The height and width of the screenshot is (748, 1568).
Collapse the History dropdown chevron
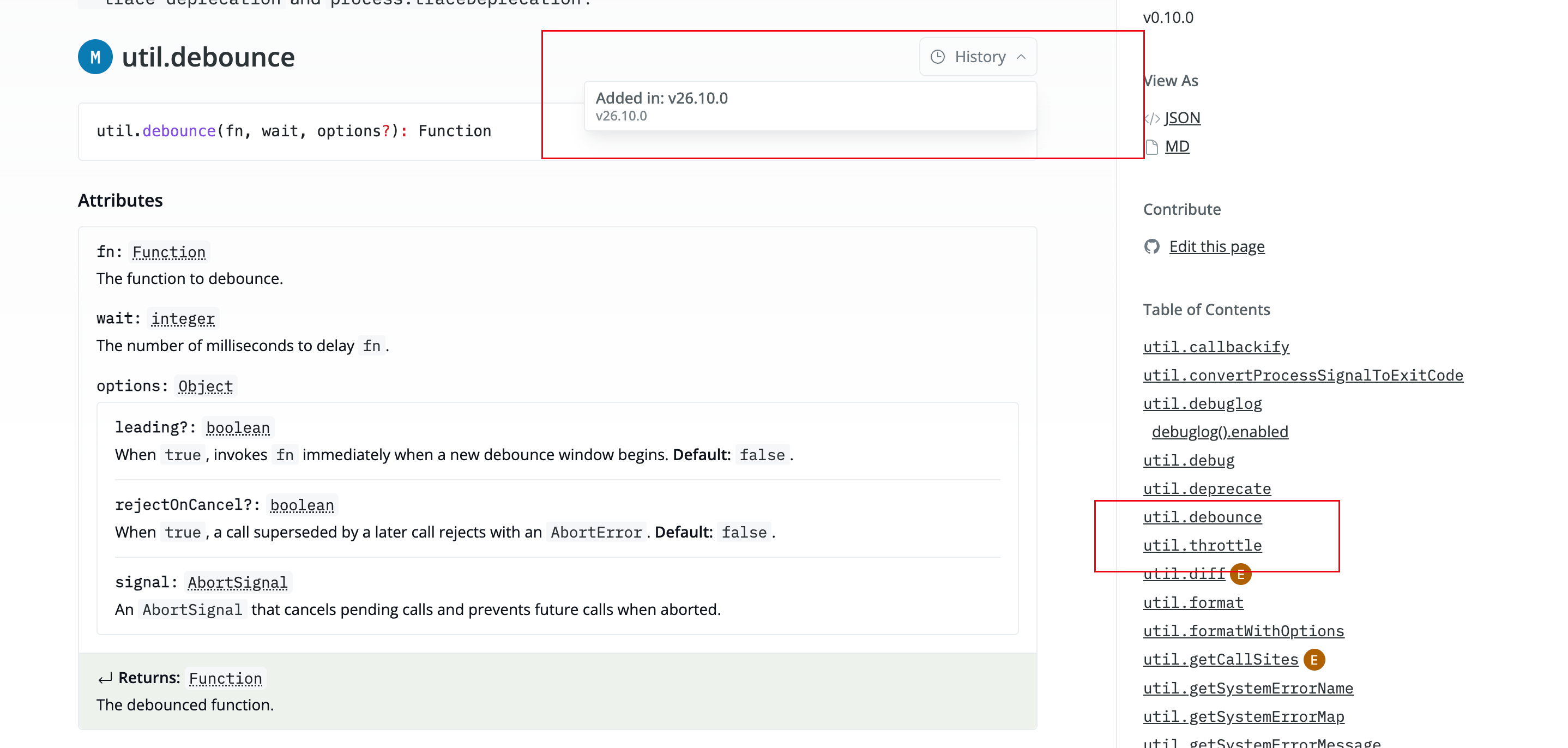tap(1021, 57)
